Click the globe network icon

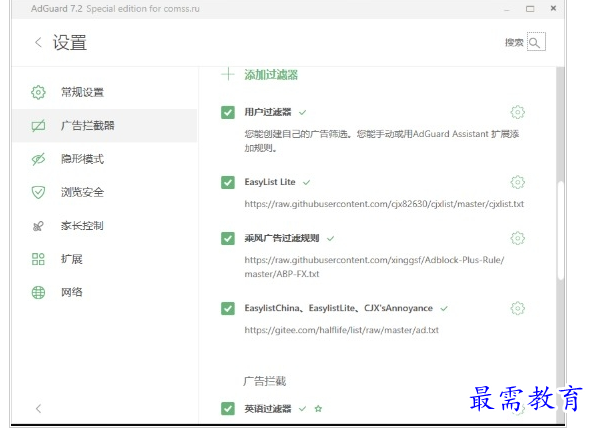pos(38,292)
